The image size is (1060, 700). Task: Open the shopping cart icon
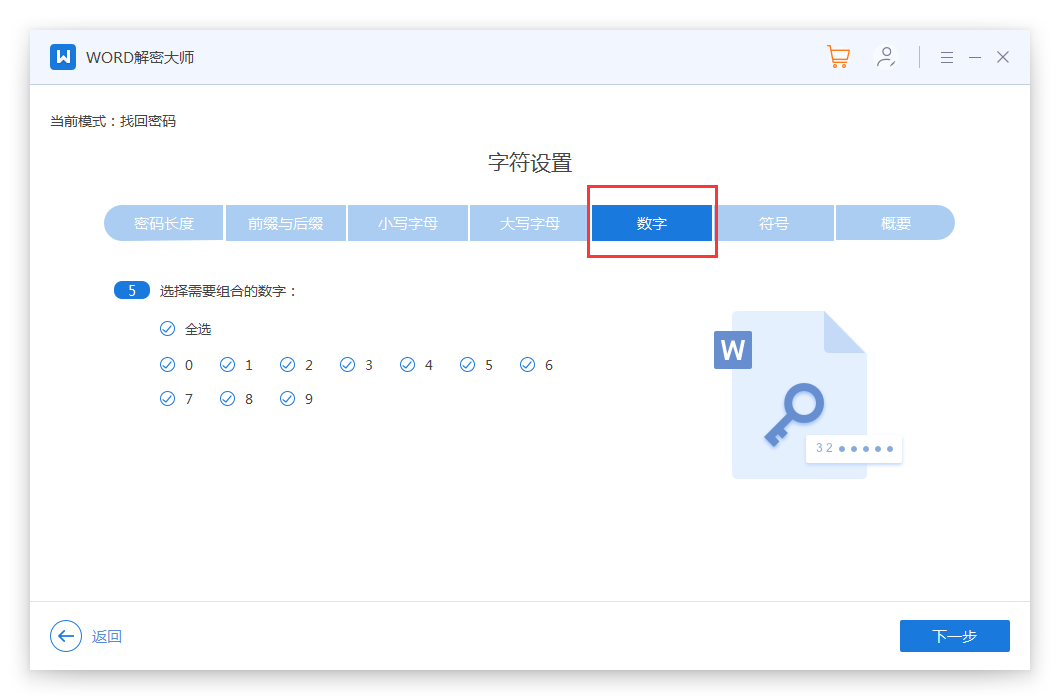838,57
